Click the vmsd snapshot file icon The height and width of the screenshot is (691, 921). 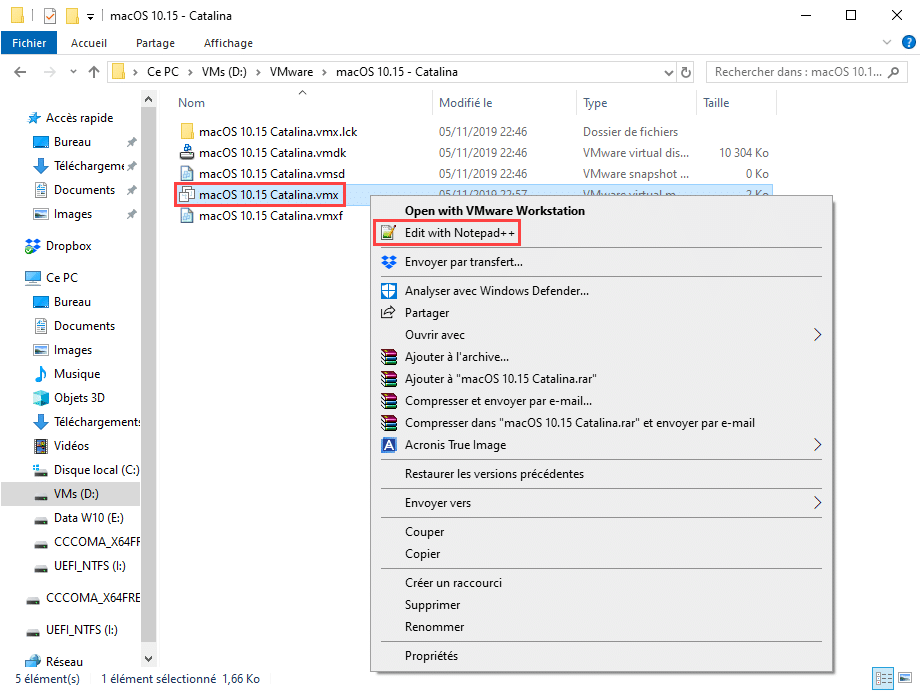point(187,174)
